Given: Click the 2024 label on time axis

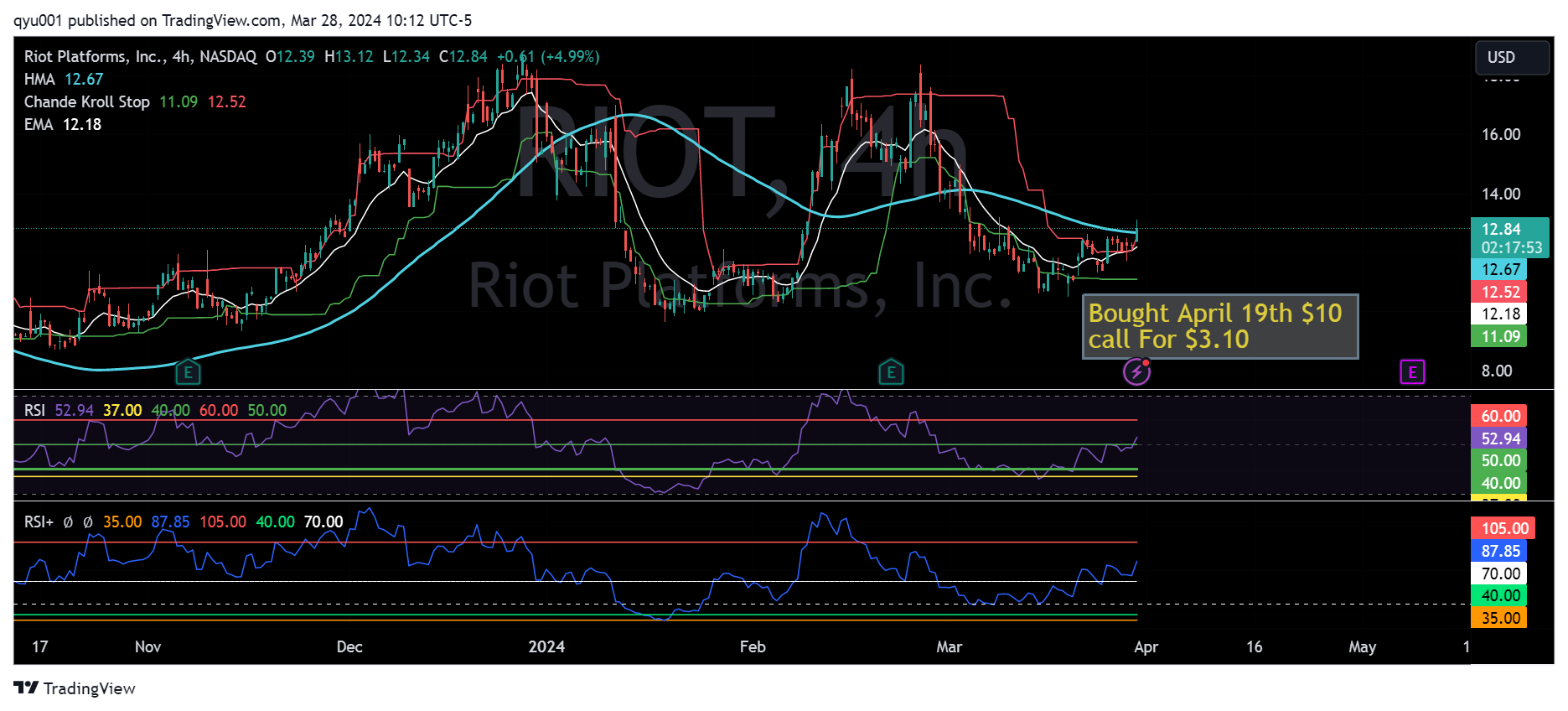Looking at the screenshot, I should pyautogui.click(x=546, y=646).
